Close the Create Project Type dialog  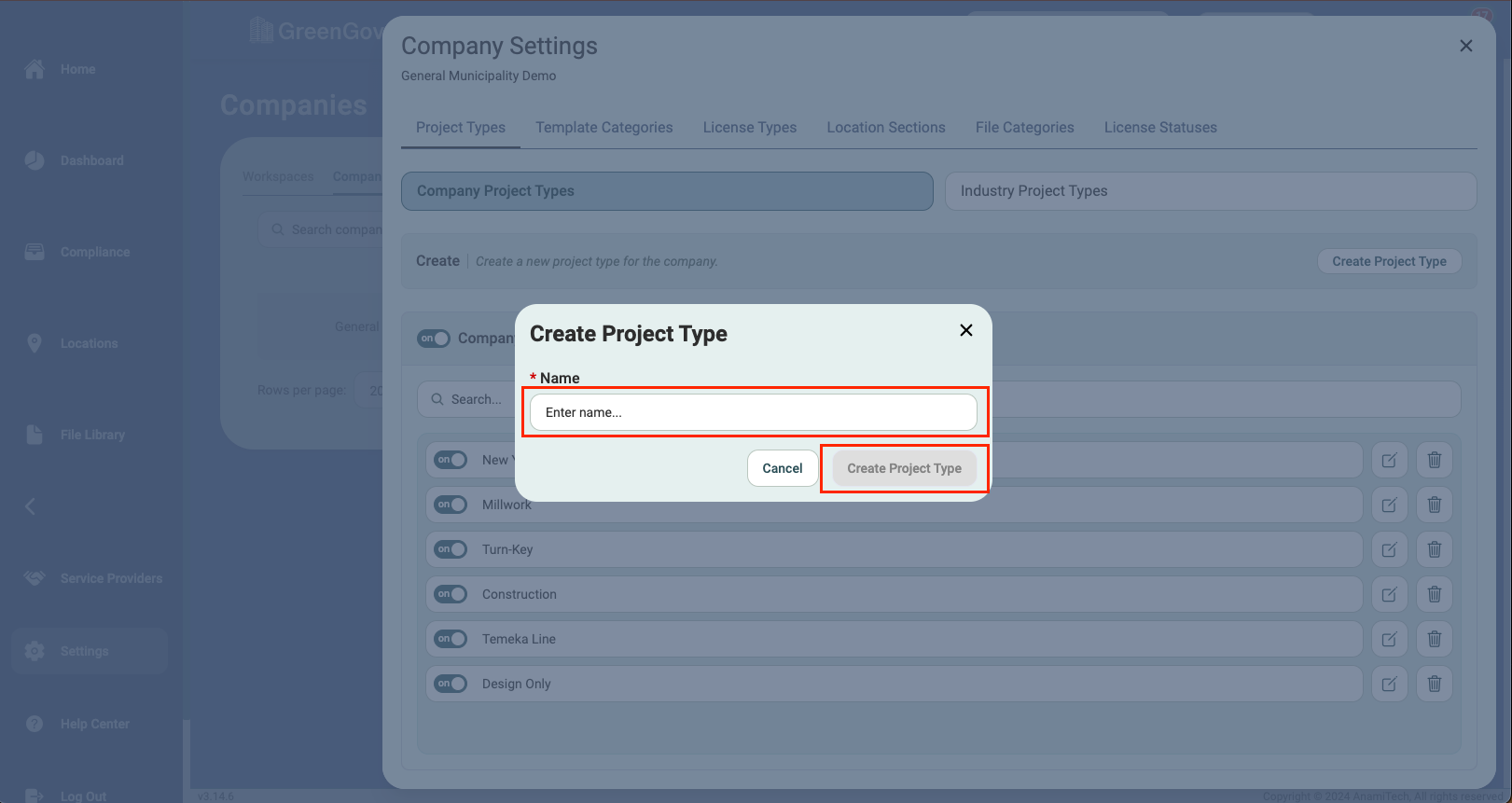[966, 330]
